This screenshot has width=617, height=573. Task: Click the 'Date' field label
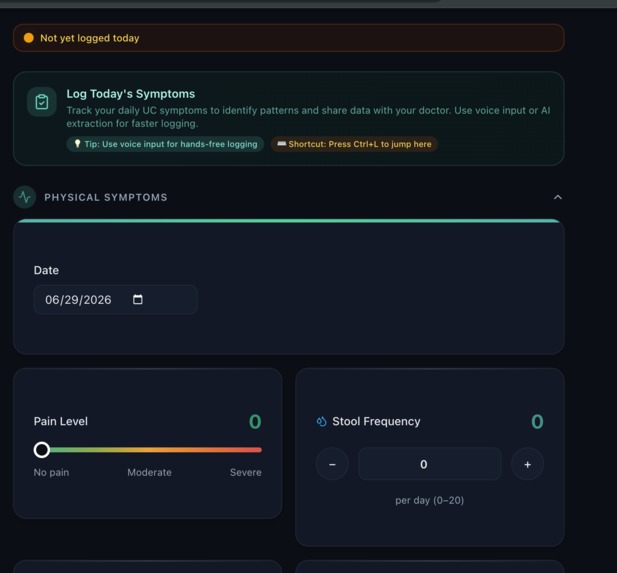[x=46, y=270]
